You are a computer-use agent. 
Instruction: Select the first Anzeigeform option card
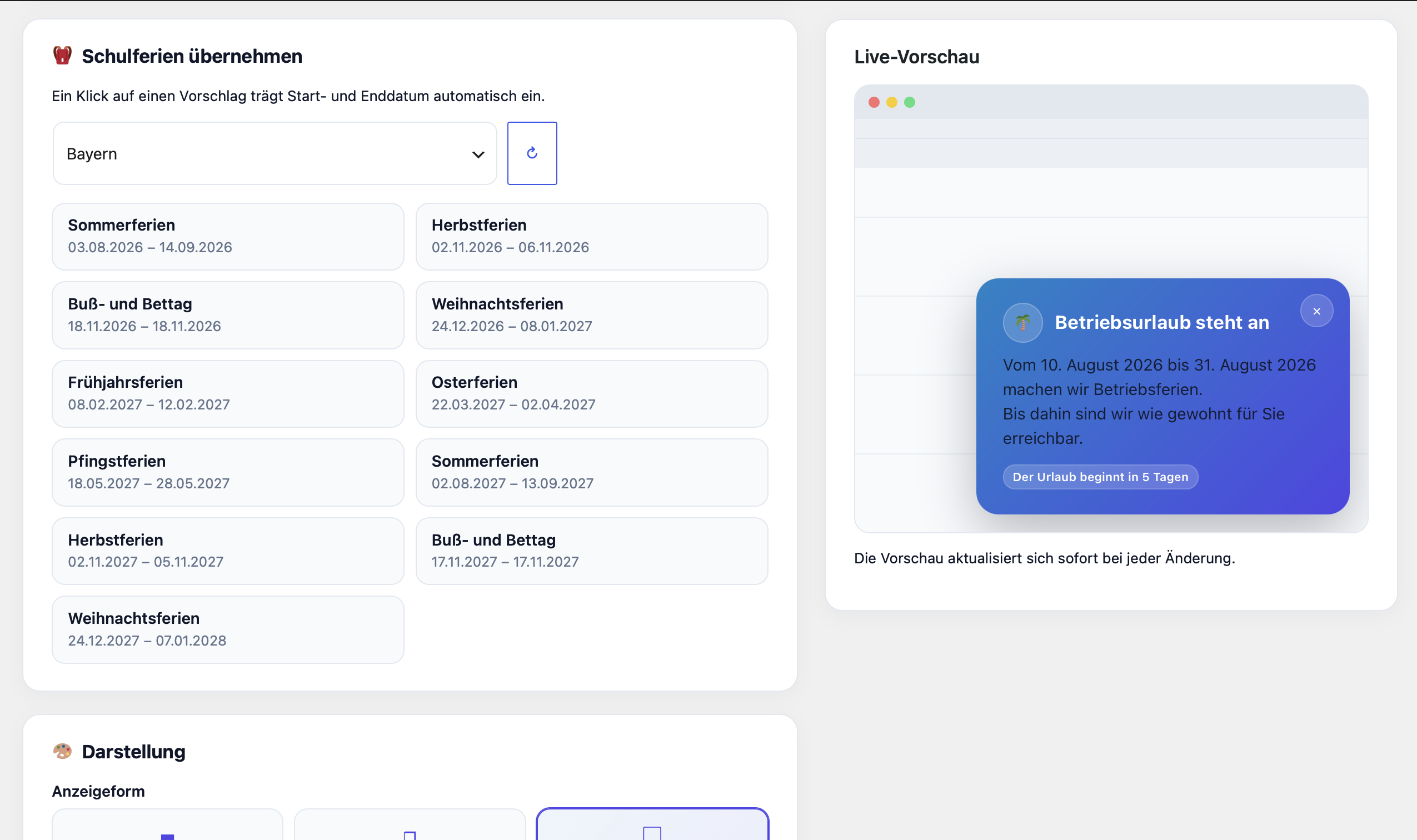pos(168,824)
